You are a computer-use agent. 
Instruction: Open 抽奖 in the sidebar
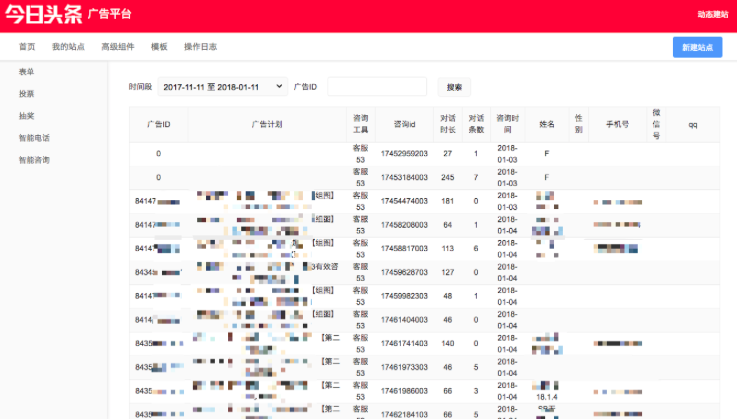click(x=26, y=116)
